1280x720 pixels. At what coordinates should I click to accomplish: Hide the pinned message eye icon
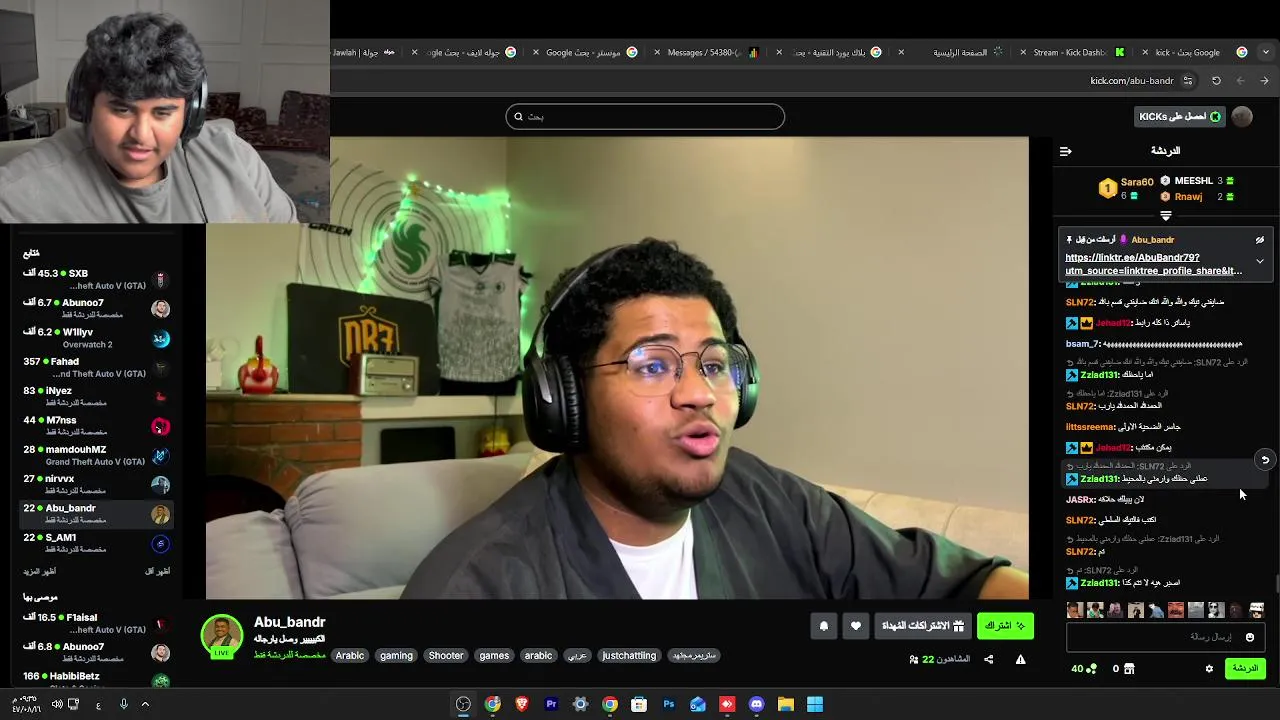click(x=1260, y=240)
